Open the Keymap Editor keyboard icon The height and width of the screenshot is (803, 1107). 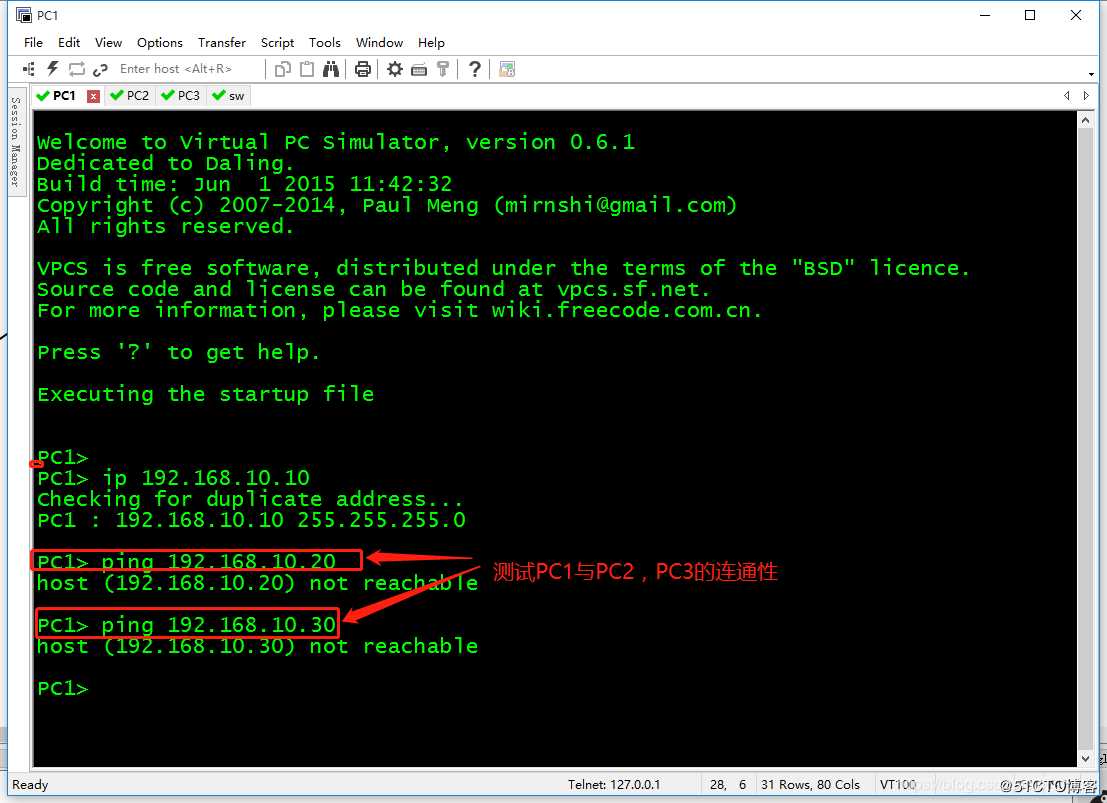[x=419, y=69]
